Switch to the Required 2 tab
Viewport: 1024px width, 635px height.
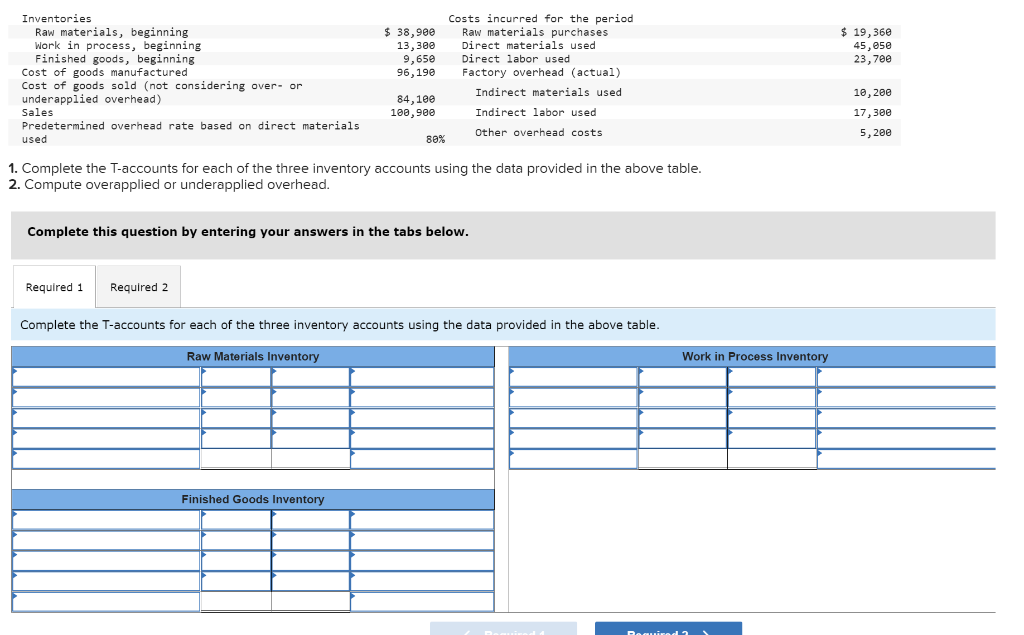pyautogui.click(x=138, y=286)
